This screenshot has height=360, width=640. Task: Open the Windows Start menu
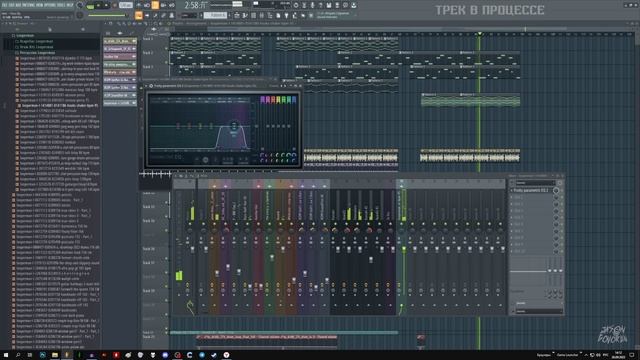(x=6, y=355)
